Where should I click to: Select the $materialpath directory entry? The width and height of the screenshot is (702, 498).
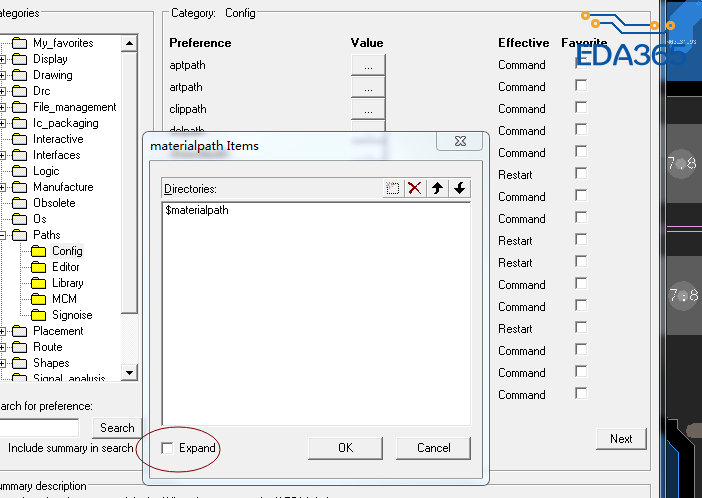click(197, 211)
